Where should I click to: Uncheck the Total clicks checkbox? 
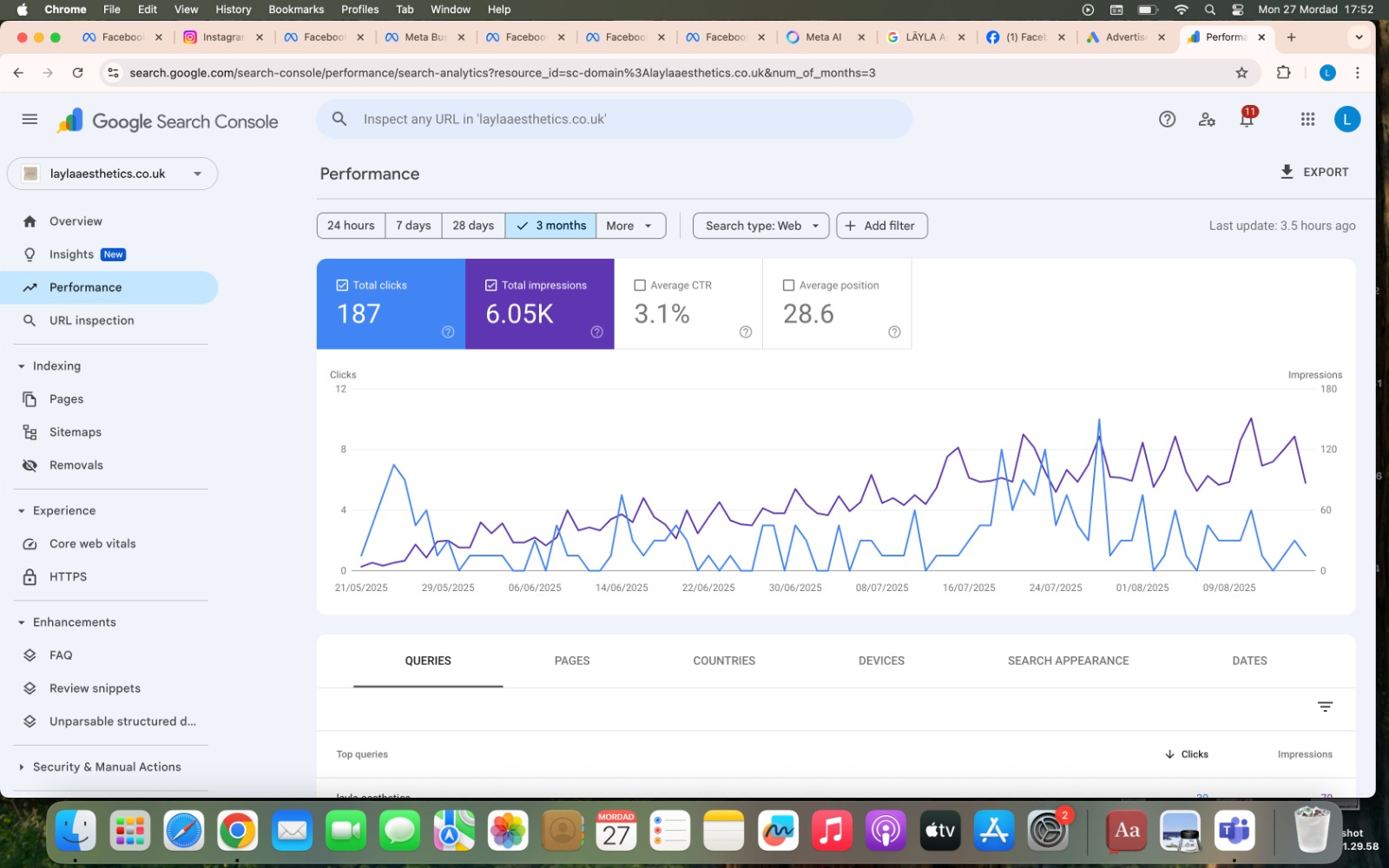click(x=342, y=286)
